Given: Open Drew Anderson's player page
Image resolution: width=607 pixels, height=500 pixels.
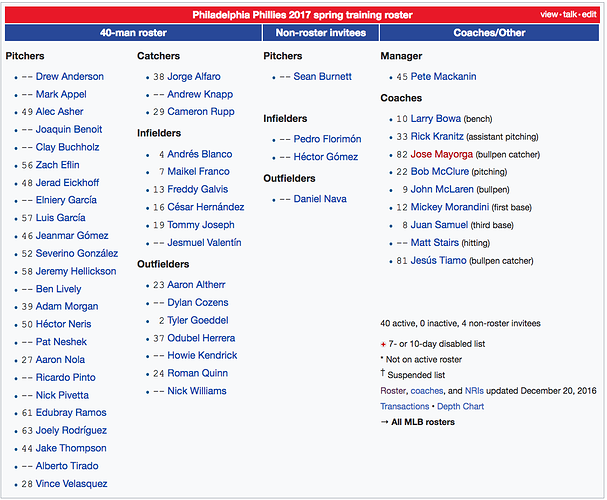Looking at the screenshot, I should coord(70,77).
